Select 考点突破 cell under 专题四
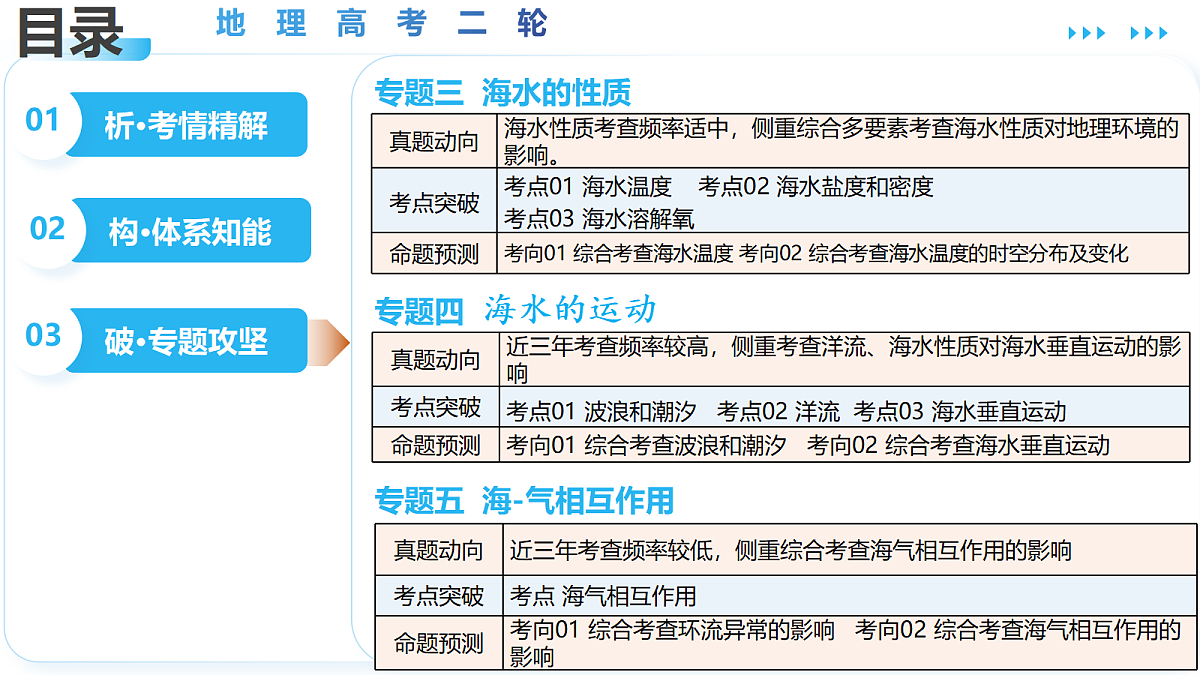Viewport: 1200px width, 675px height. coord(435,407)
